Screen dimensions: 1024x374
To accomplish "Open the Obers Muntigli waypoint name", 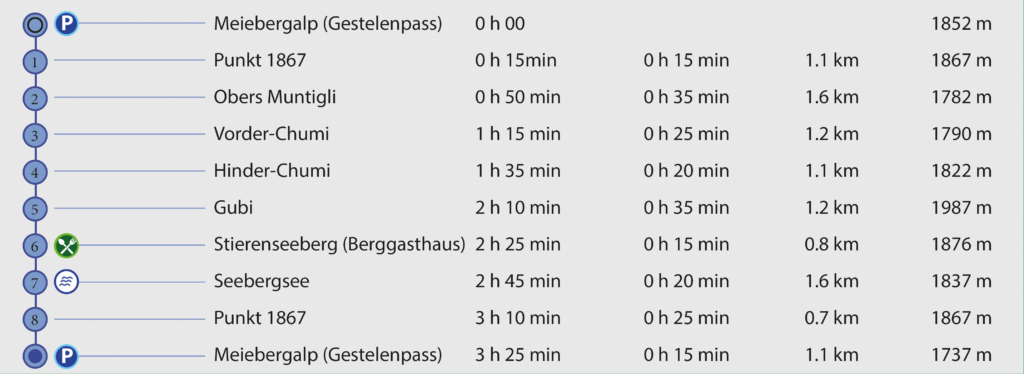I will 275,98.
